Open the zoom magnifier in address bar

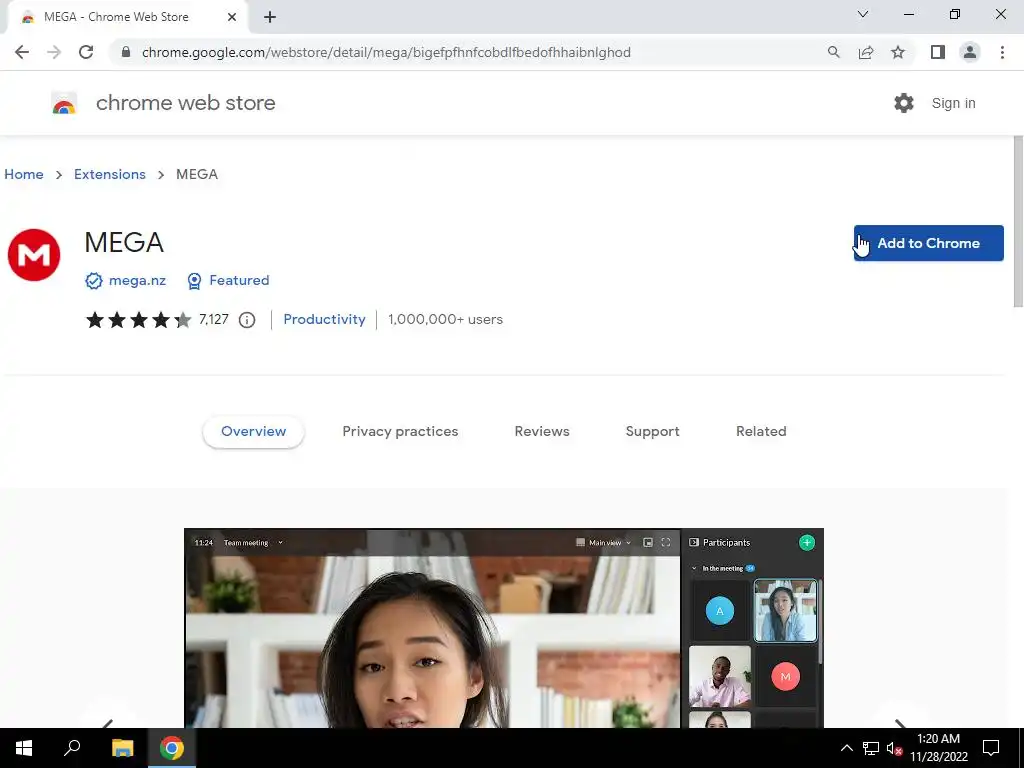point(833,52)
